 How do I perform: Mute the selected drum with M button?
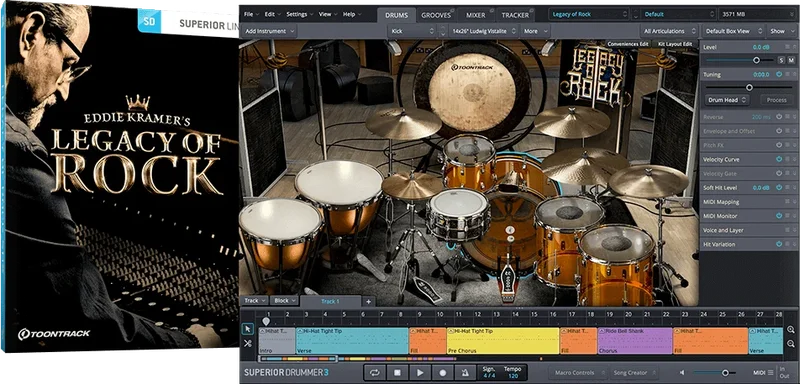tap(791, 60)
